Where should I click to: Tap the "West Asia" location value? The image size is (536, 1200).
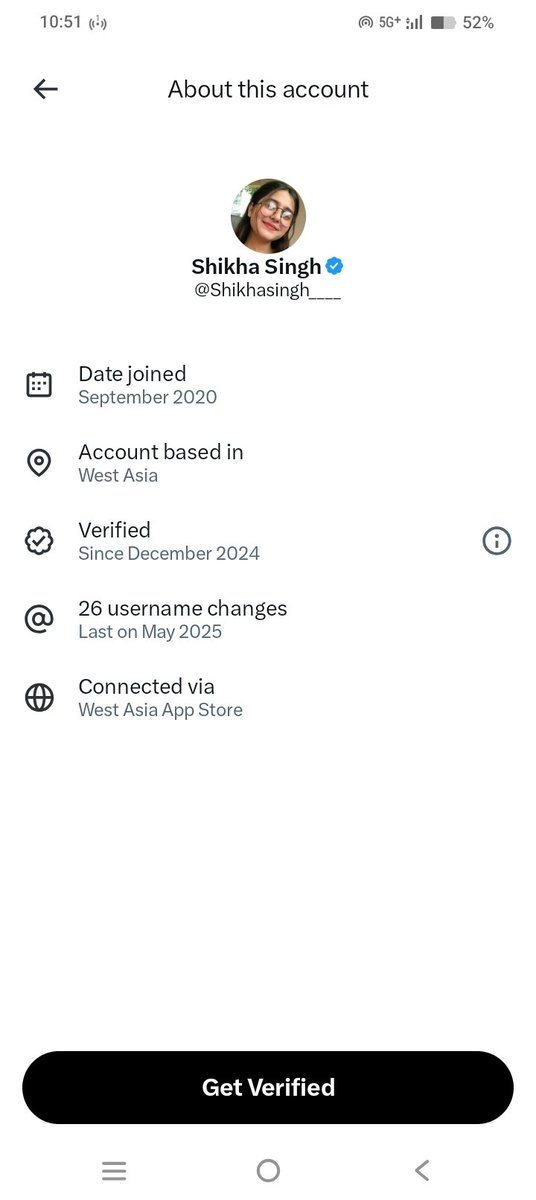click(x=118, y=475)
